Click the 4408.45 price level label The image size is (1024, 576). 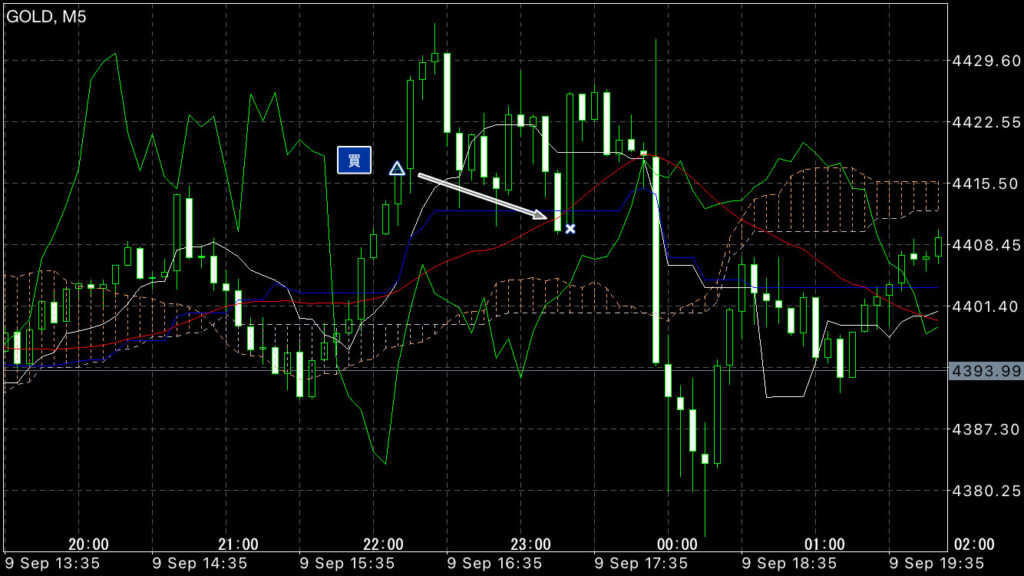coord(986,245)
